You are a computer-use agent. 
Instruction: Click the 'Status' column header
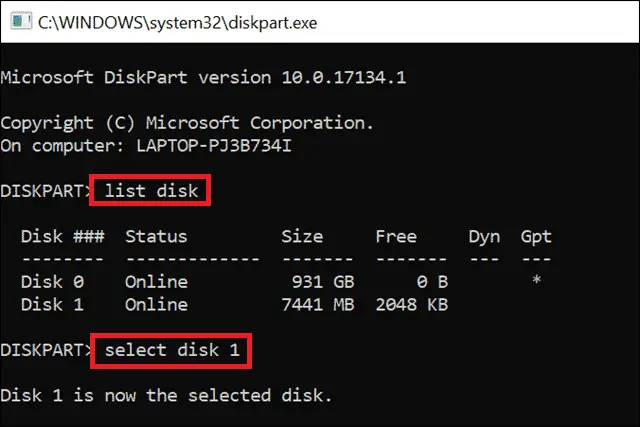(x=156, y=236)
